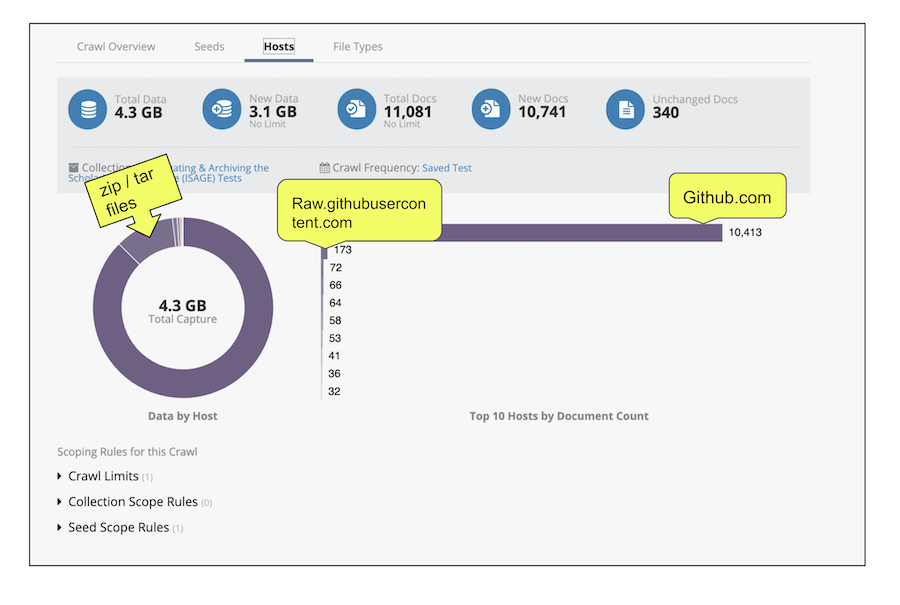The width and height of the screenshot is (900, 605).
Task: Click the New Data icon
Action: 222,109
